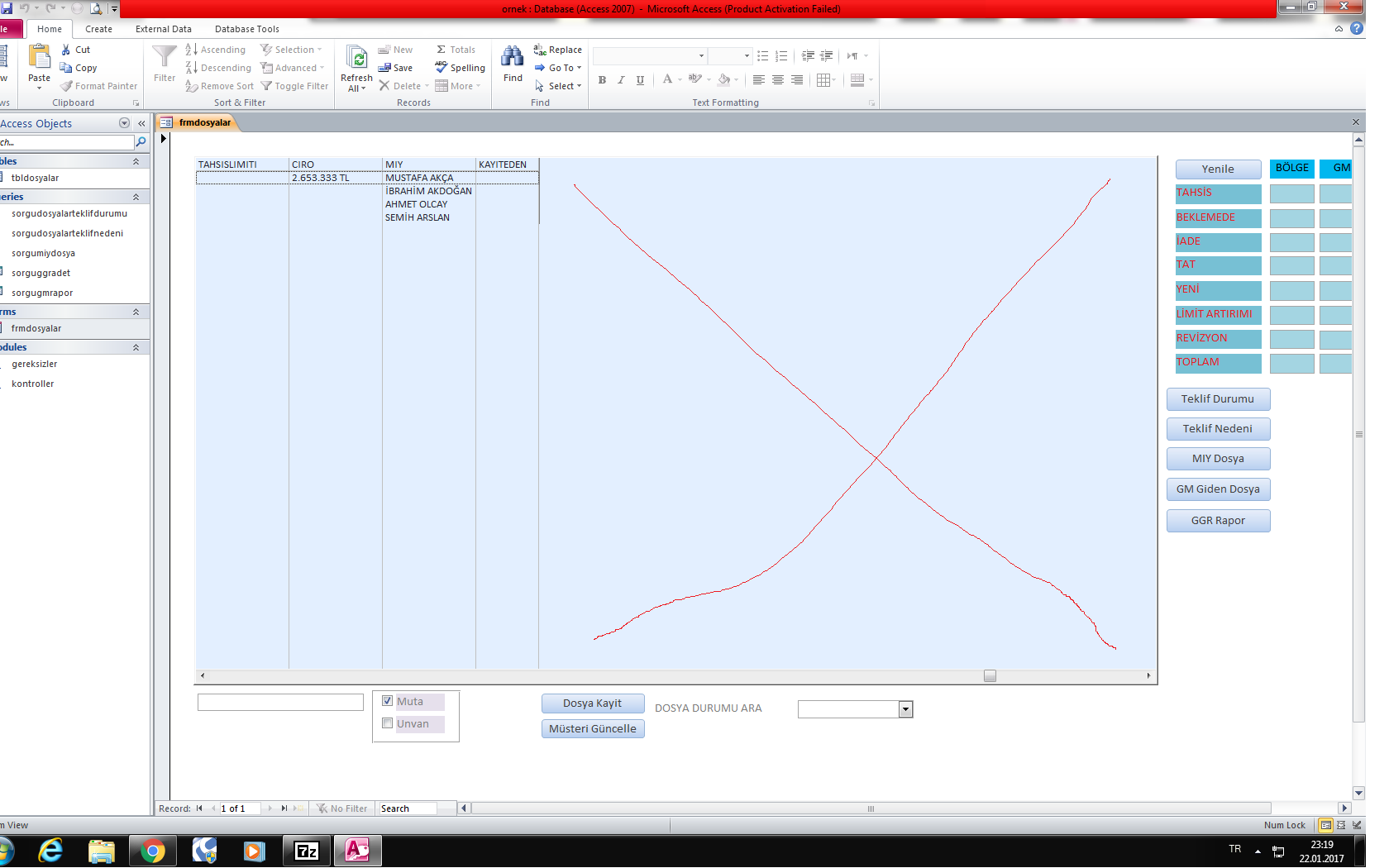Screen dimensions: 1389x868
Task: Click the Replace icon in Find group
Action: 540,50
